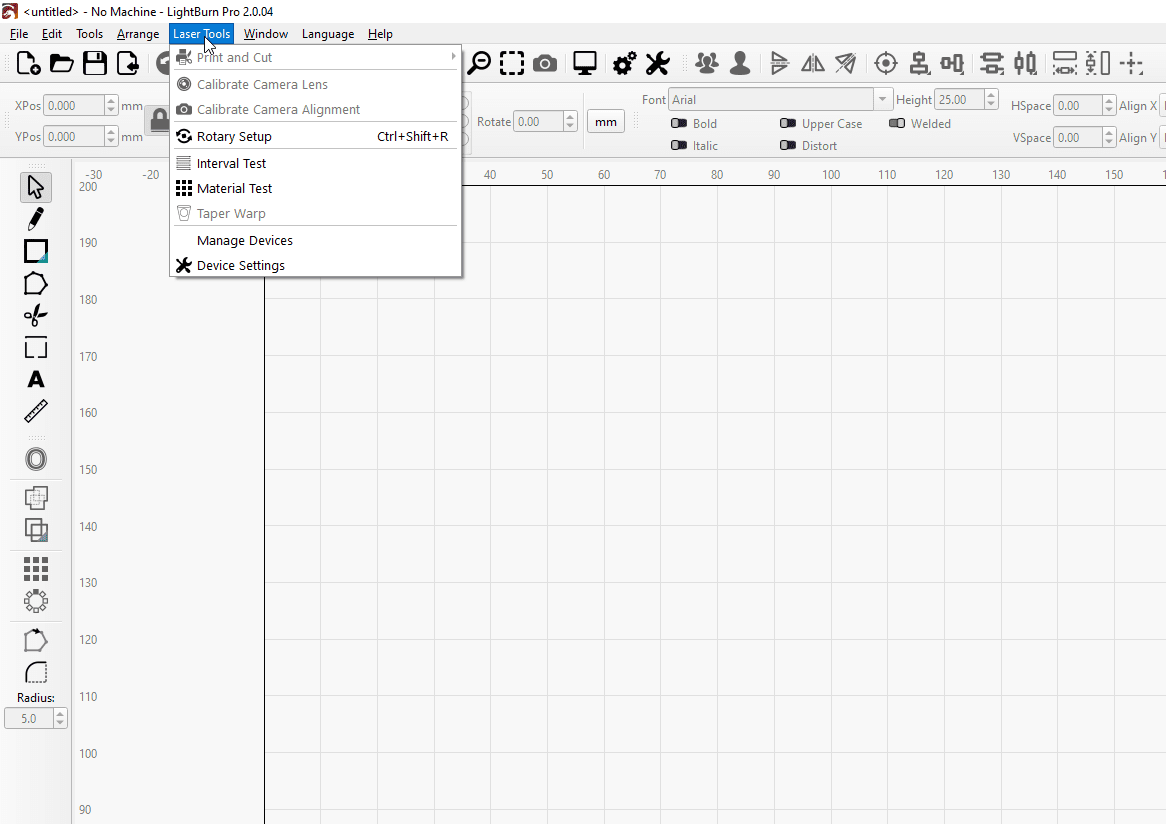Expand the Print and Cut submenu
This screenshot has width=1166, height=824.
pyautogui.click(x=315, y=57)
